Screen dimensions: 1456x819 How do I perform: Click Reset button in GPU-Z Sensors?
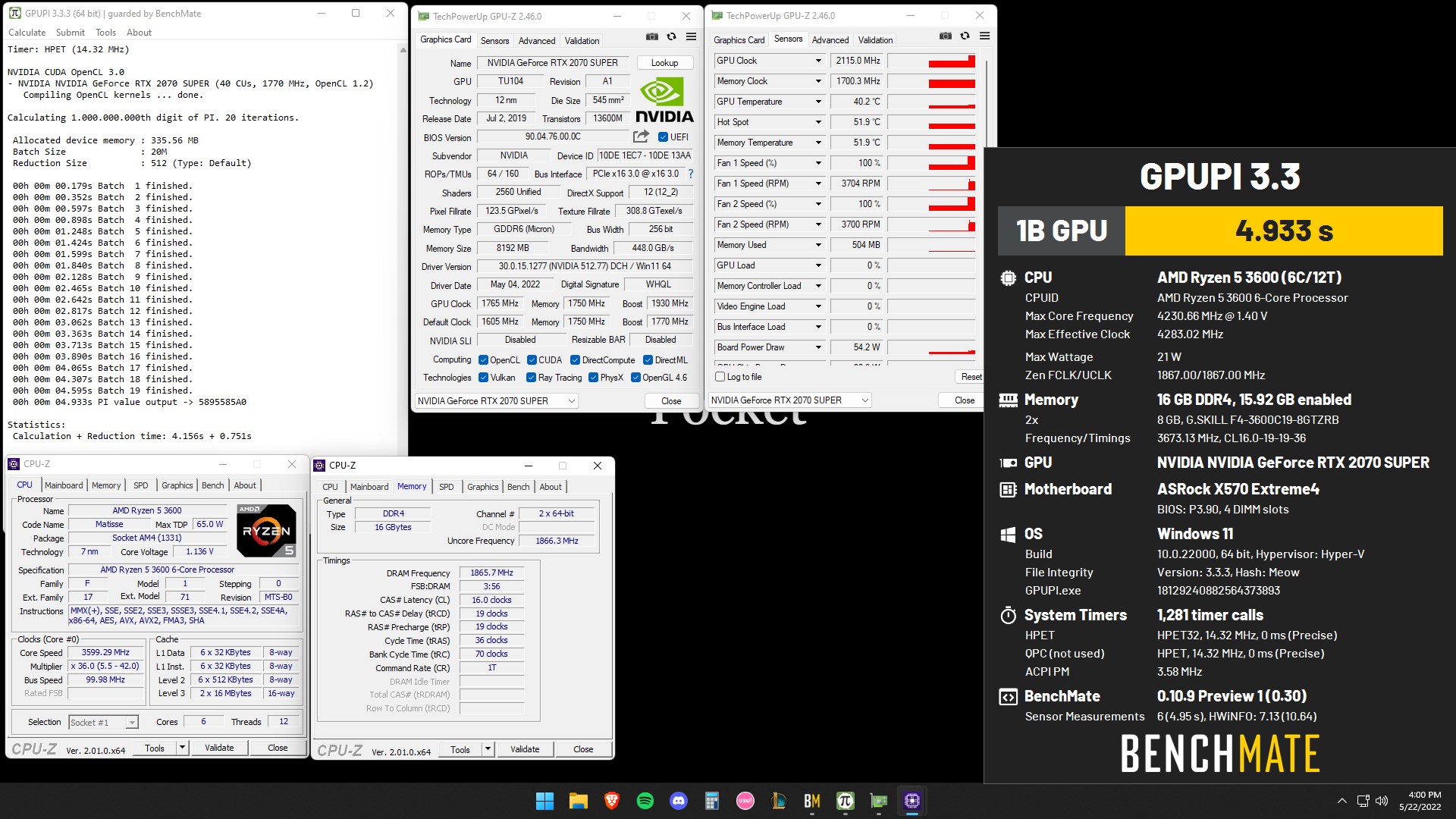pyautogui.click(x=971, y=377)
